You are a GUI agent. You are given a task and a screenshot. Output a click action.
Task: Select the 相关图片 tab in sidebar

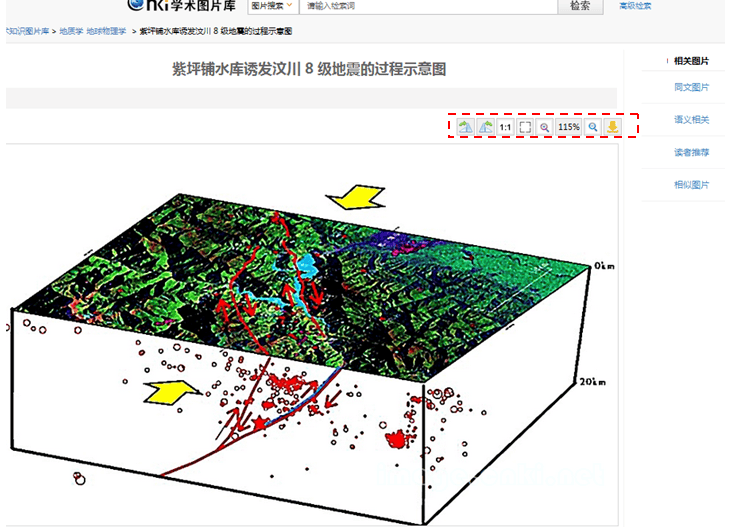(691, 61)
